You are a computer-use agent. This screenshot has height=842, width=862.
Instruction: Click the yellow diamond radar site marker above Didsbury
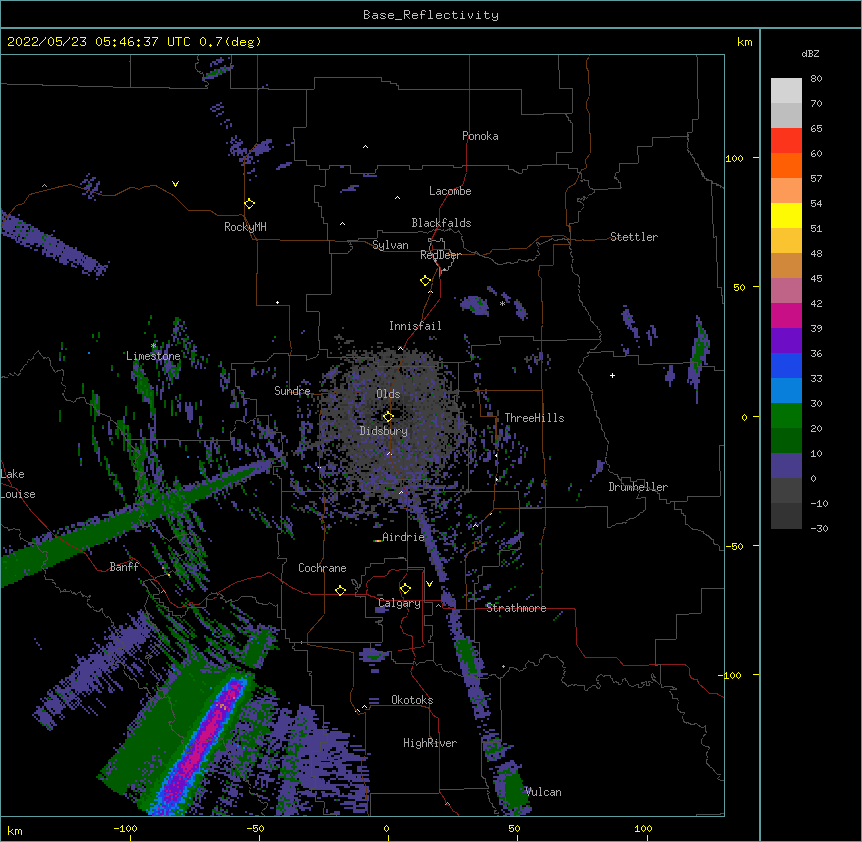[388, 416]
